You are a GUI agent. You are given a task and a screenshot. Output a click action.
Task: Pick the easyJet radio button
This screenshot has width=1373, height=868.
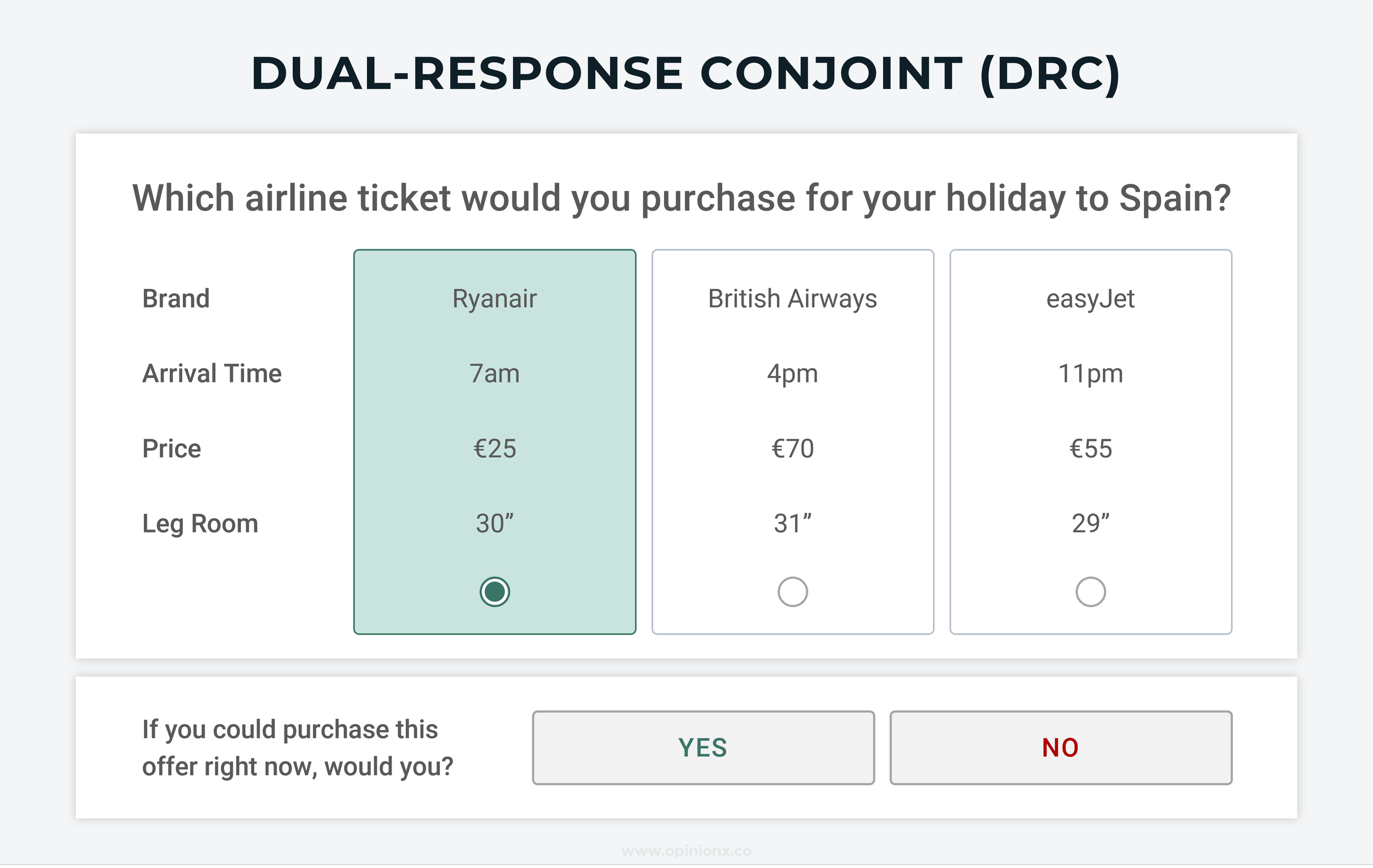(1090, 592)
